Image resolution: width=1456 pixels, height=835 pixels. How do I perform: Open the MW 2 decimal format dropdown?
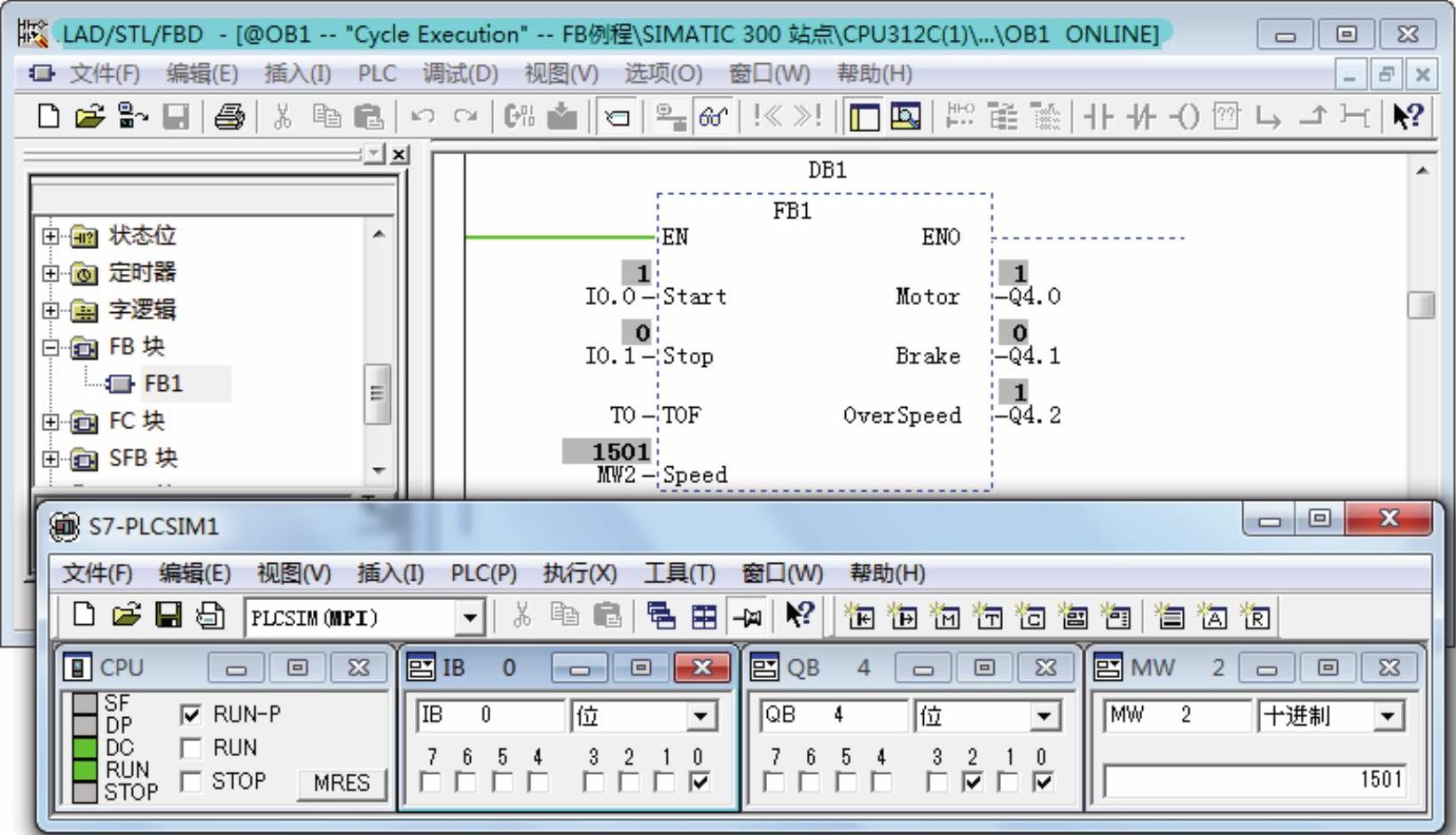(1389, 715)
